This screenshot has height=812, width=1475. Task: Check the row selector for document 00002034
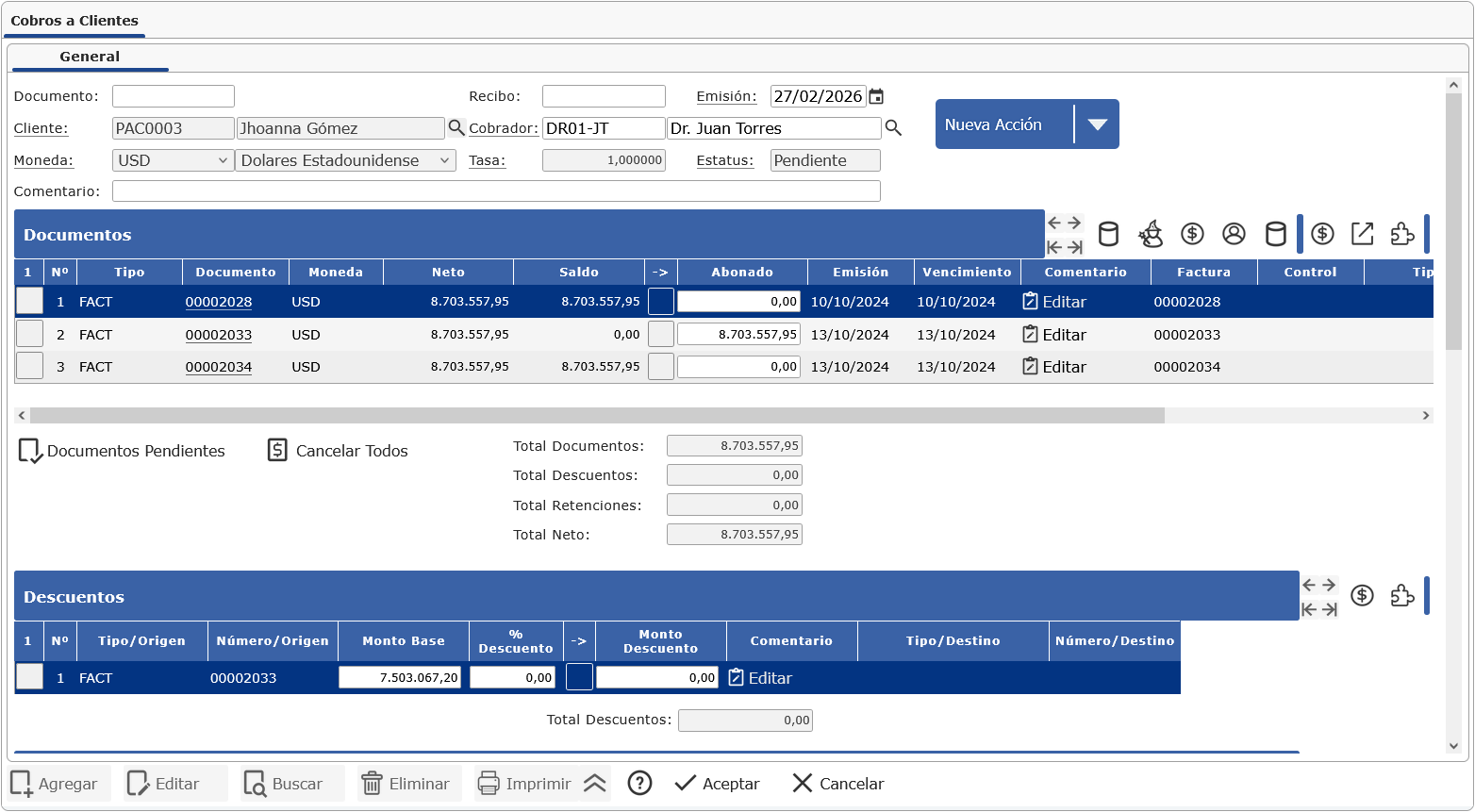click(x=29, y=366)
